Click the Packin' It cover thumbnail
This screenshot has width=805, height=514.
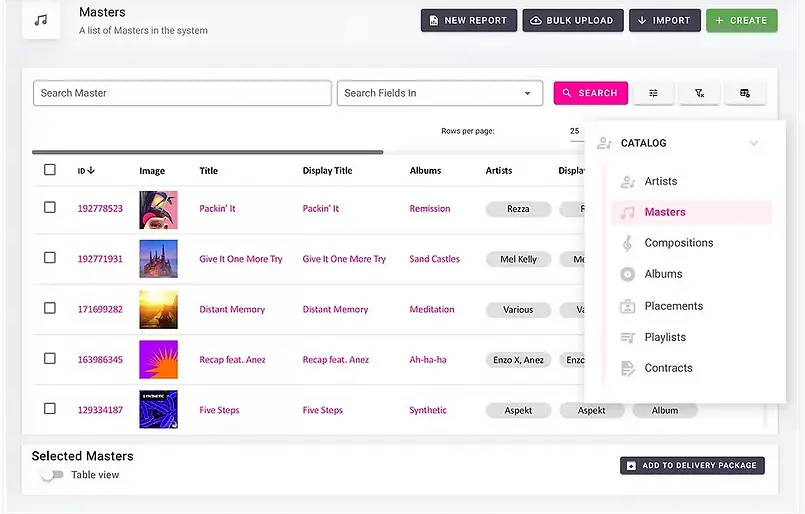click(159, 210)
